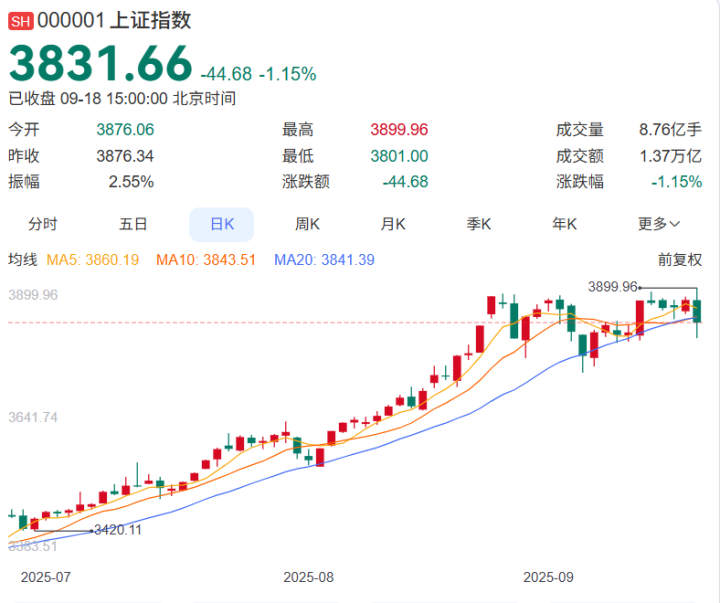Show the 年K yearly chart
The height and width of the screenshot is (603, 720).
(564, 224)
